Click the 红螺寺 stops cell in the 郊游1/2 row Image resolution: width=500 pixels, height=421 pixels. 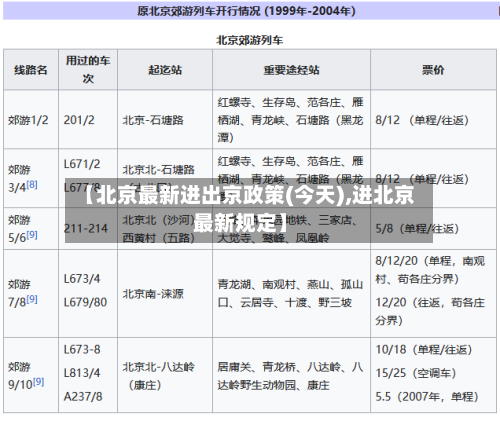(x=291, y=119)
